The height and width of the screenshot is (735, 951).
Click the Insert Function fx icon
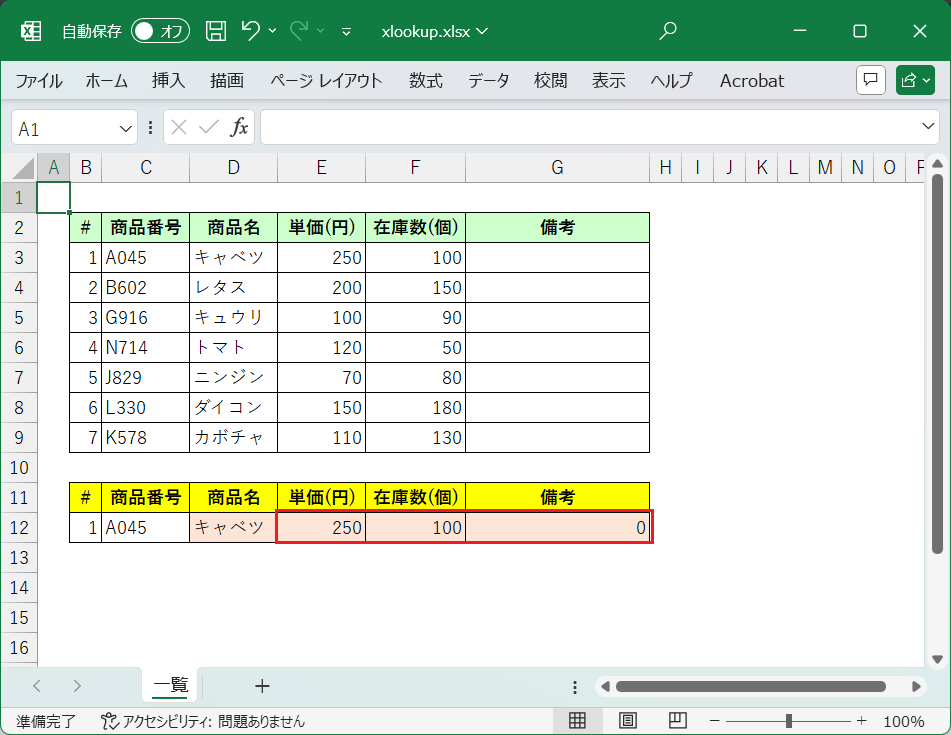coord(240,127)
